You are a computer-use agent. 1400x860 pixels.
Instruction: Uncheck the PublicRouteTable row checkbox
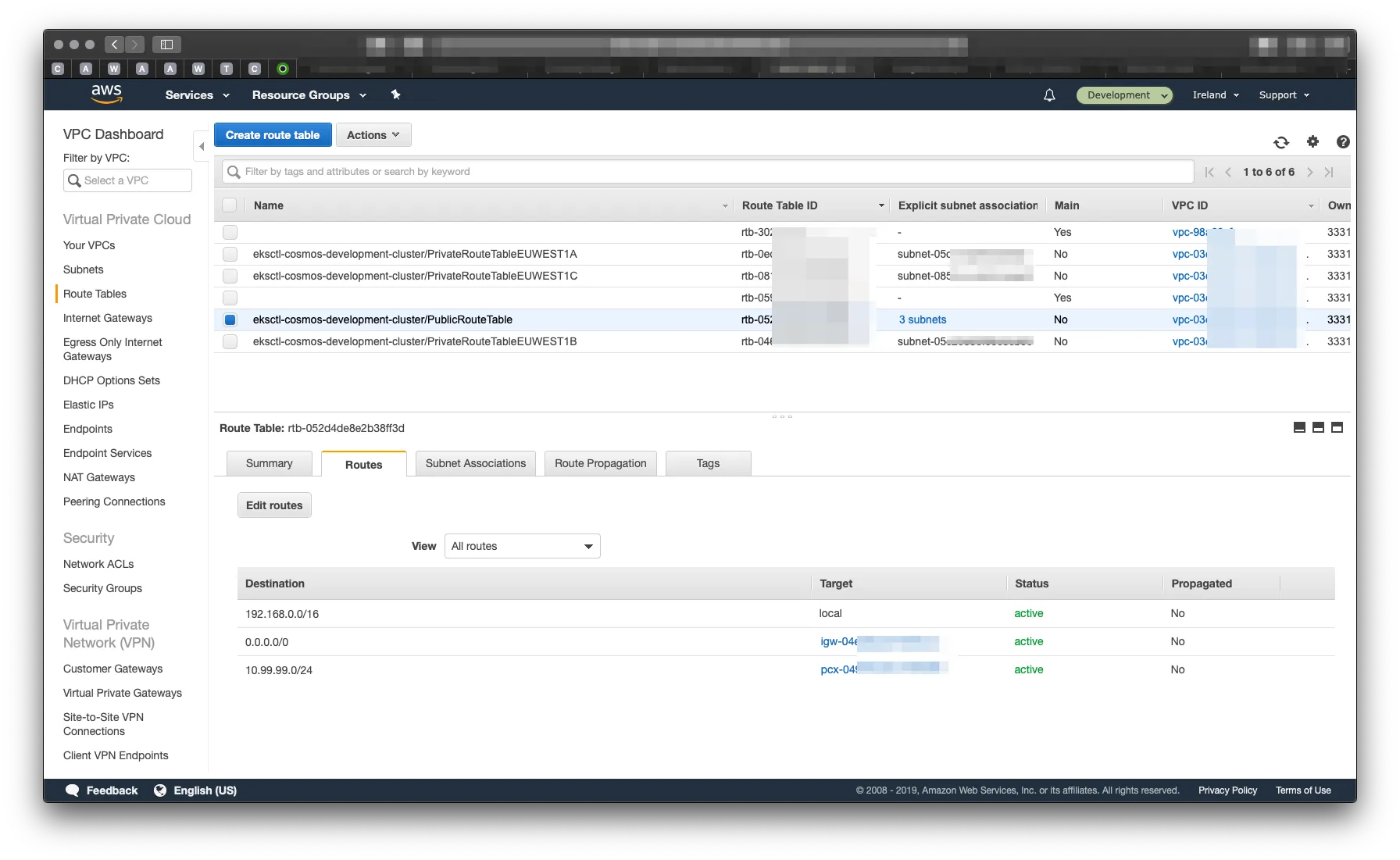[x=230, y=319]
